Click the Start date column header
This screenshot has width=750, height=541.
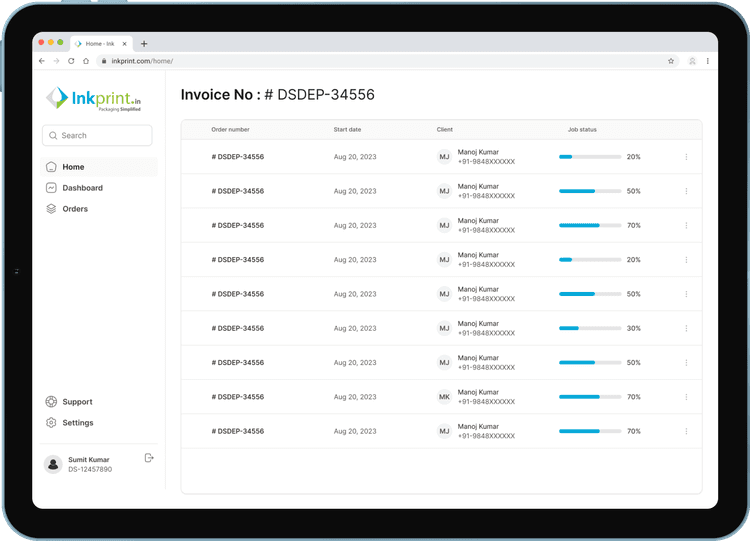click(x=347, y=130)
